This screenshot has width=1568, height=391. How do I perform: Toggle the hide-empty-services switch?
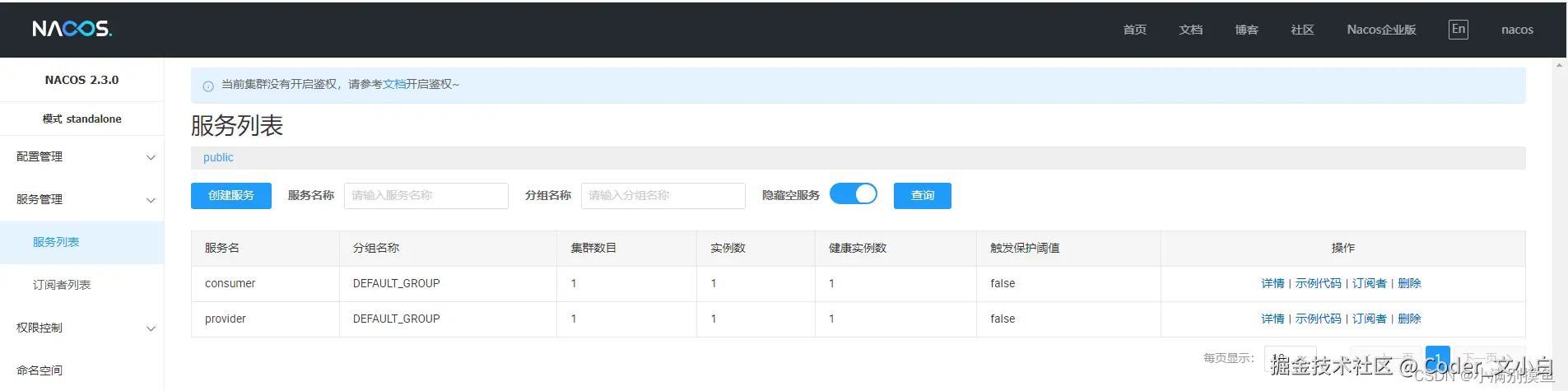coord(854,193)
